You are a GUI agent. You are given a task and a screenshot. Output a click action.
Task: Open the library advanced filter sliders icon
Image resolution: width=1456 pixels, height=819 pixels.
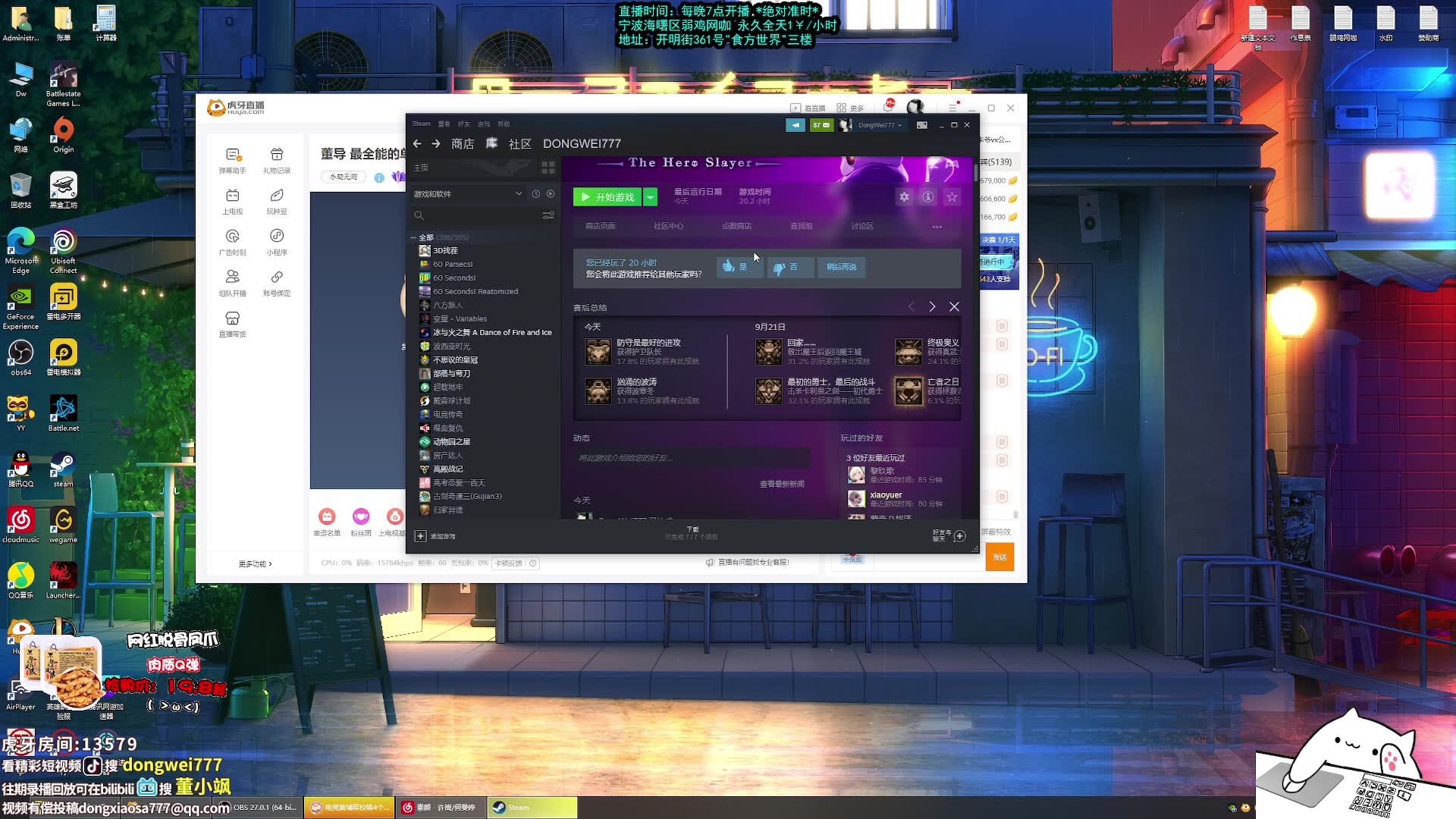[x=548, y=215]
